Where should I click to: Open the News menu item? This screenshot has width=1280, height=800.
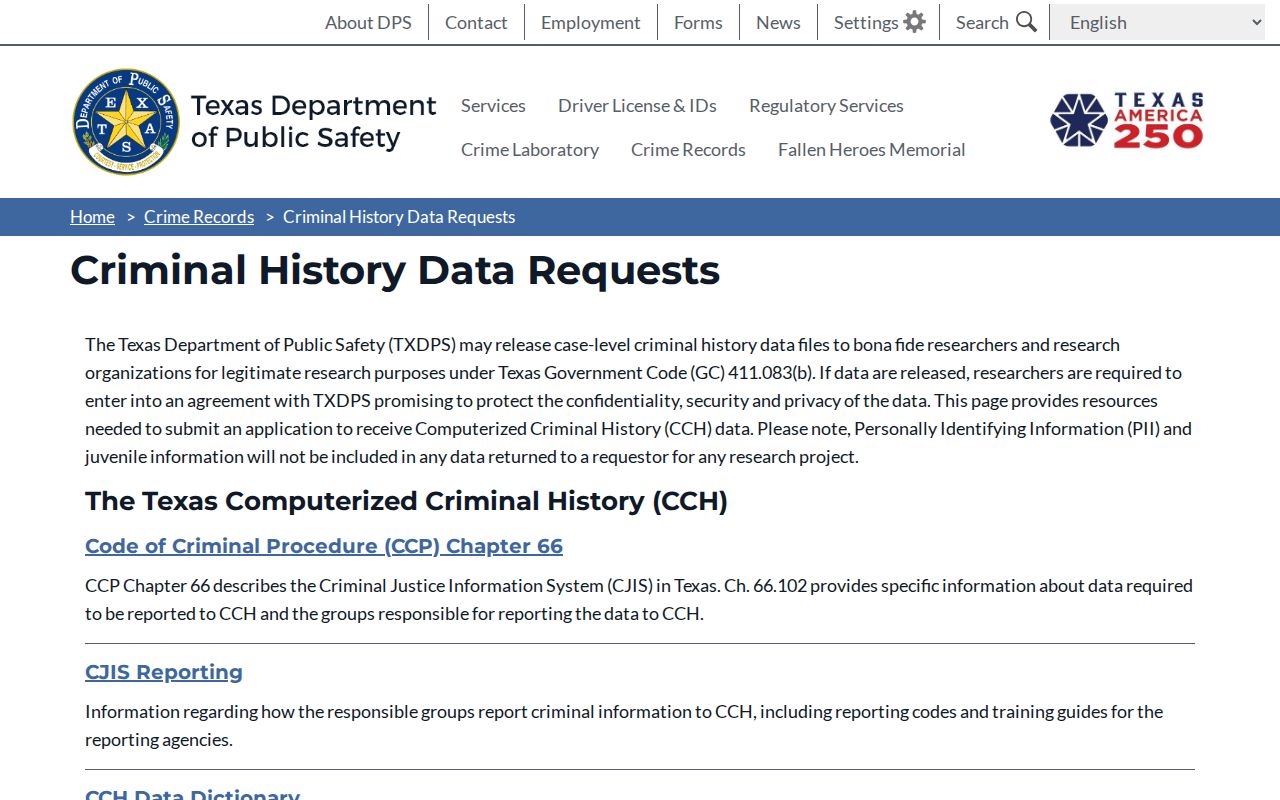coord(778,22)
